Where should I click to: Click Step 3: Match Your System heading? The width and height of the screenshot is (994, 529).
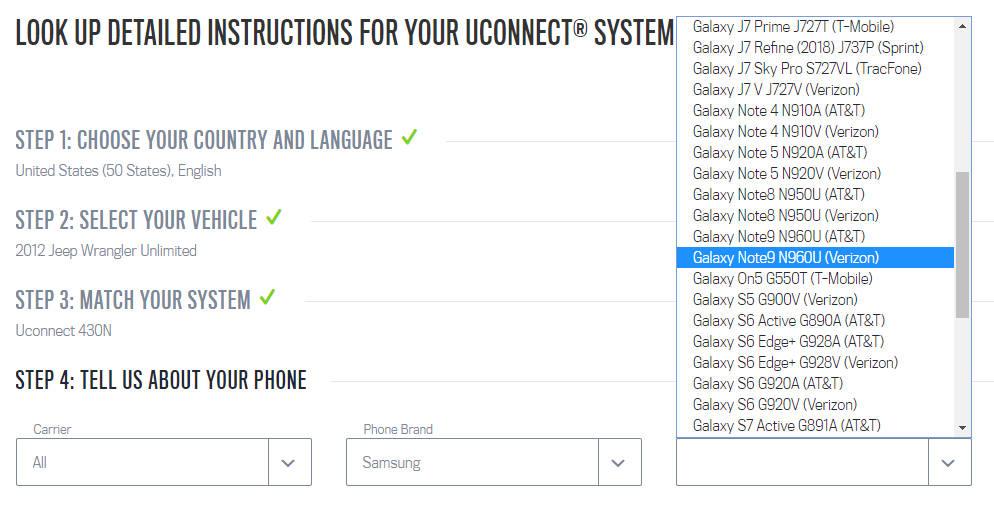click(133, 299)
